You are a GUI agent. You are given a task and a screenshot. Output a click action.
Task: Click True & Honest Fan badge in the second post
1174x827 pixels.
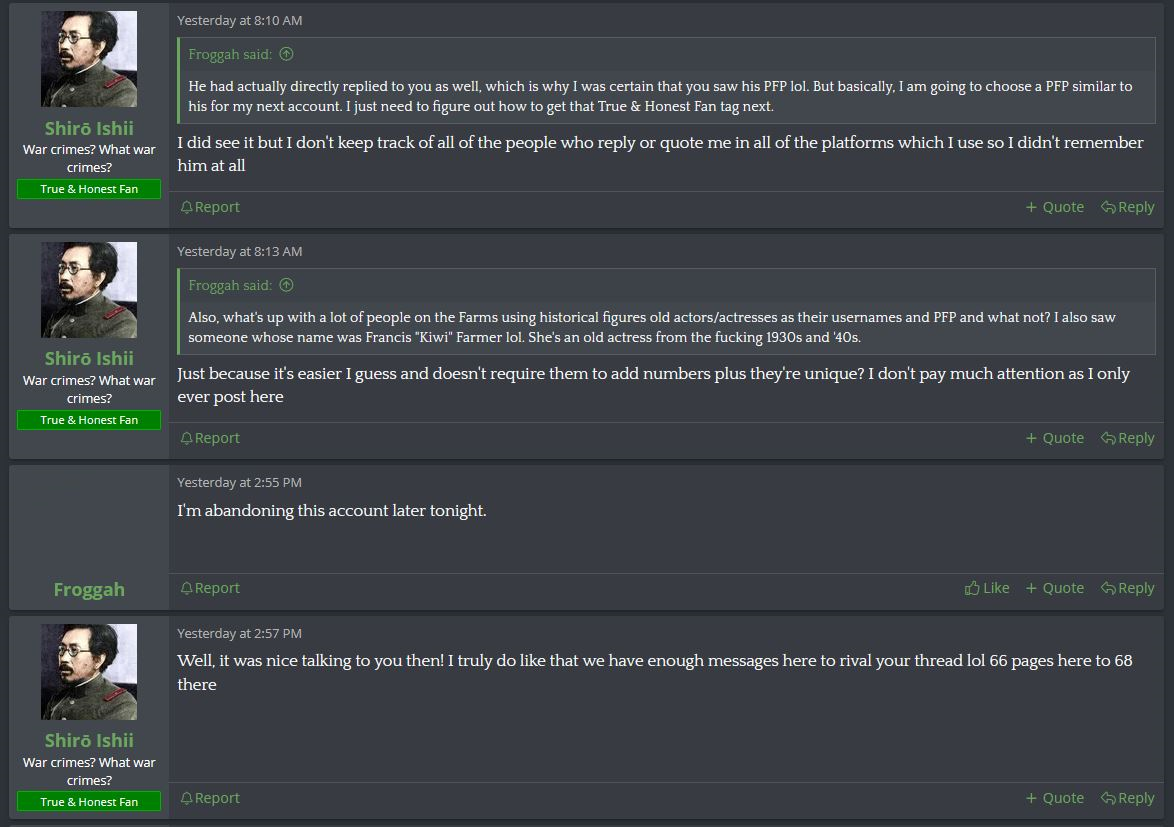(89, 420)
